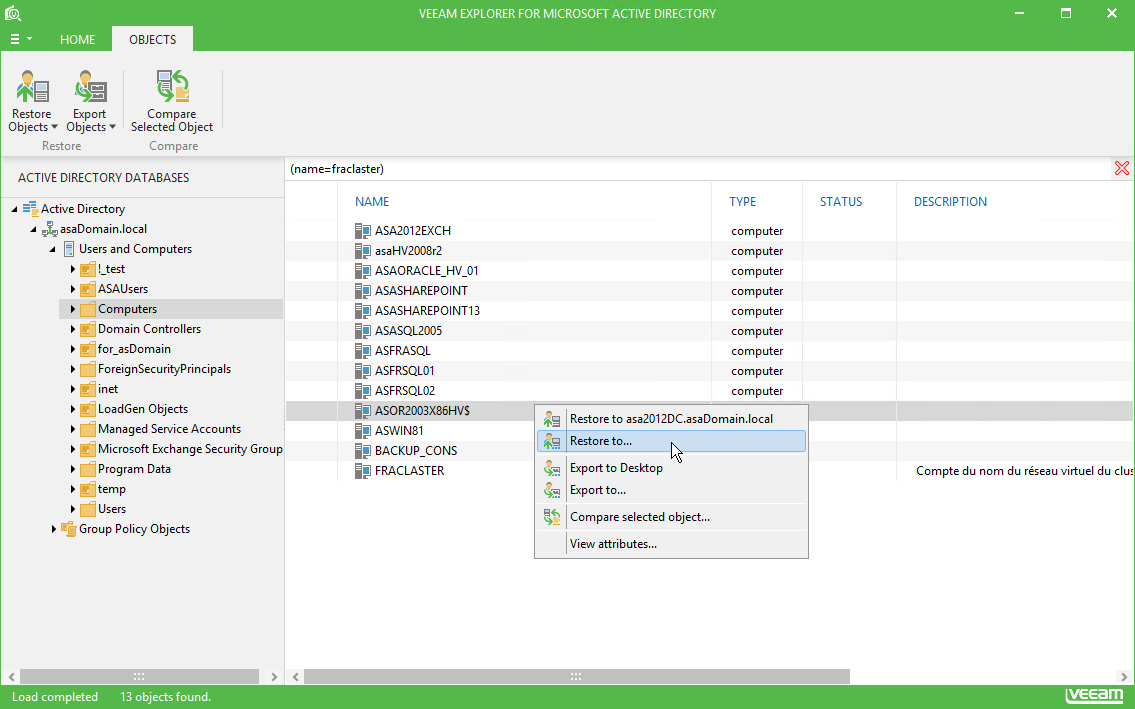
Task: Click computer icon next to ASAORACLE_HV_01
Action: coord(363,271)
